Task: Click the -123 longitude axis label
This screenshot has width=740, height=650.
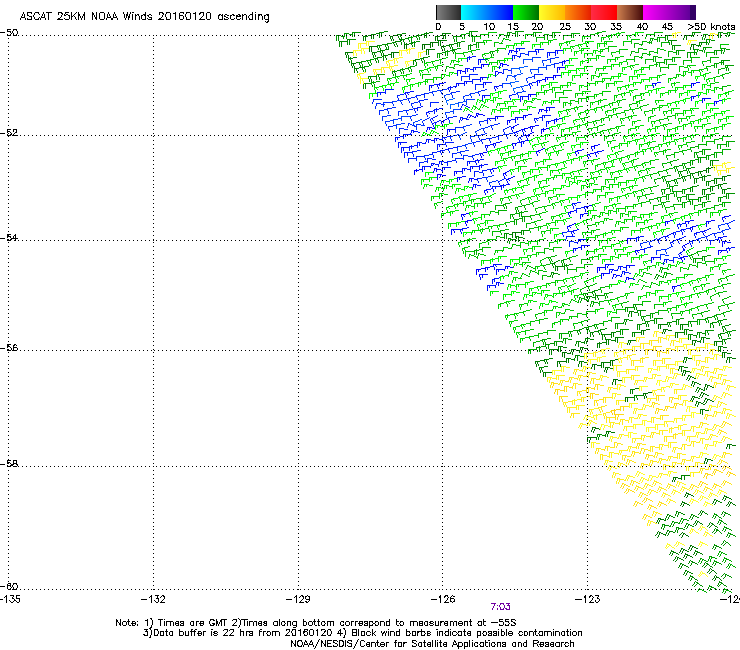Action: pos(588,599)
